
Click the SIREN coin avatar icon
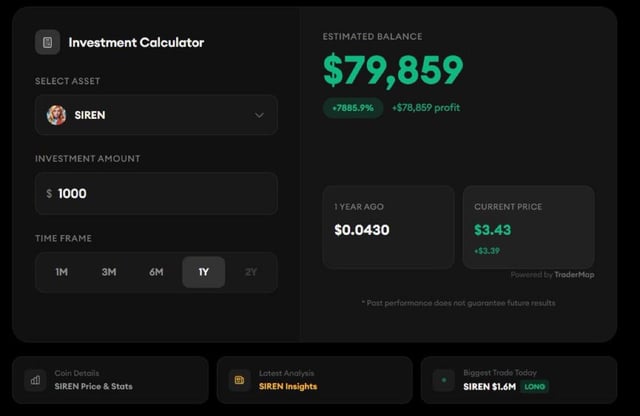click(x=56, y=115)
